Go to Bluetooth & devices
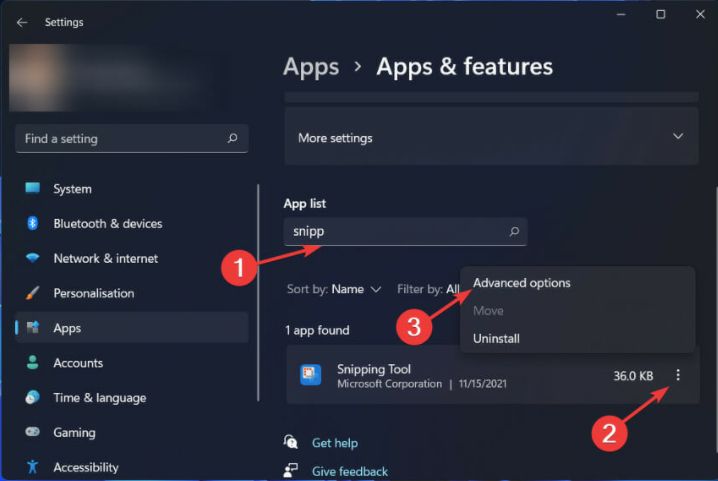 [x=131, y=224]
